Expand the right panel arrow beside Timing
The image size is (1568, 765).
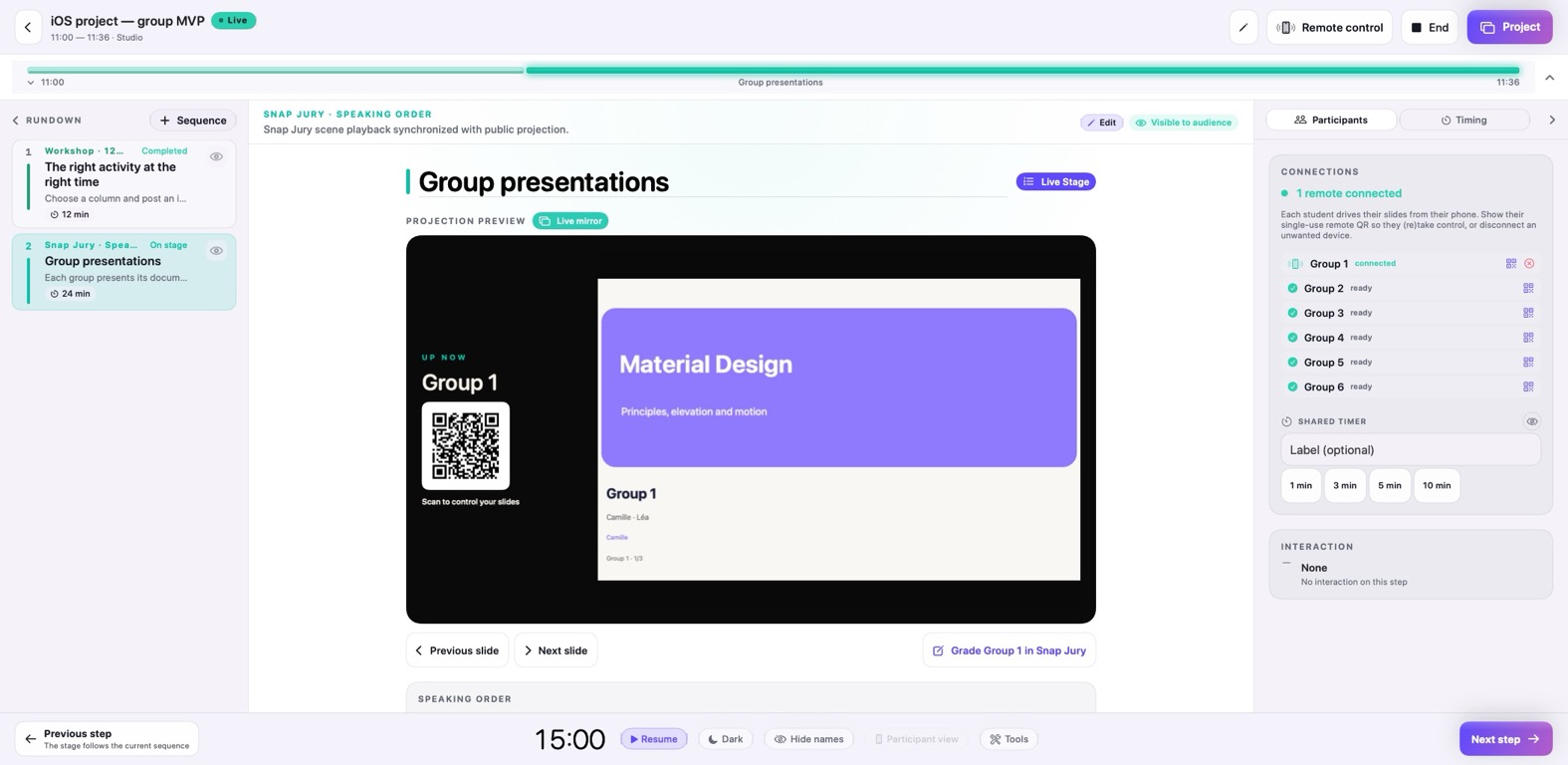pyautogui.click(x=1552, y=121)
